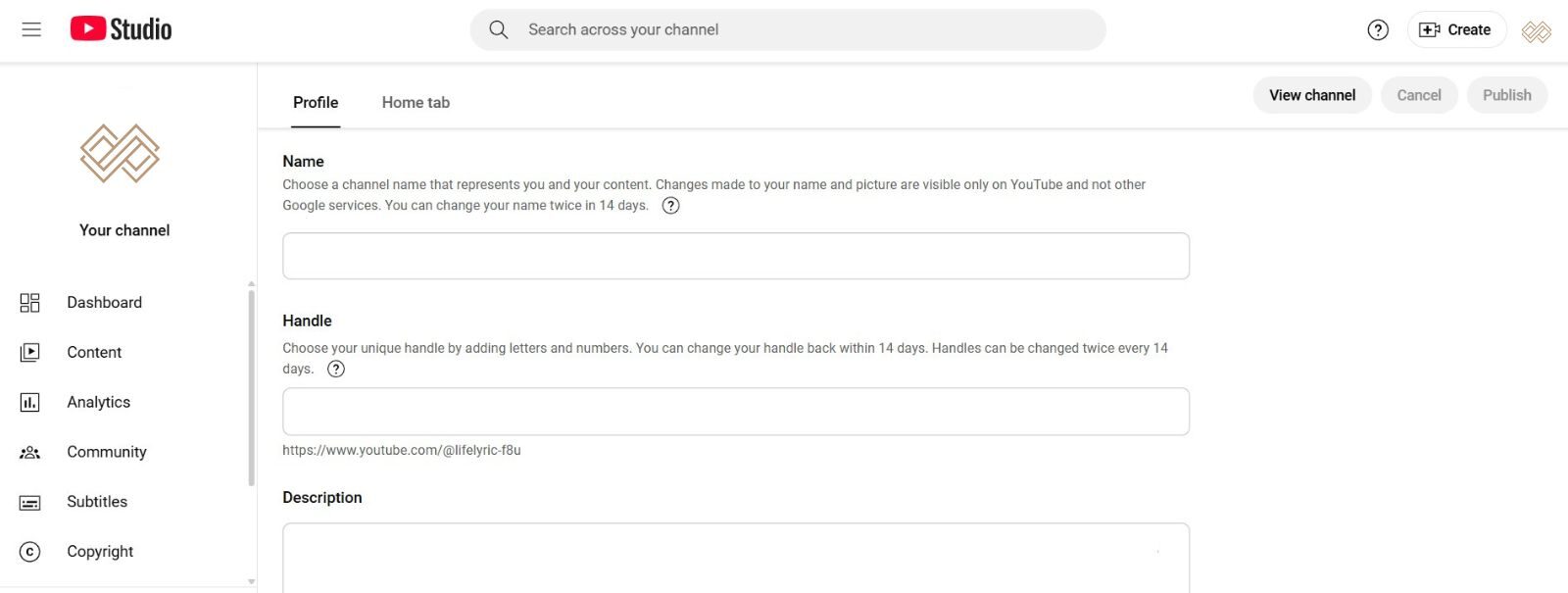Show help tooltip for the Name field

point(670,206)
